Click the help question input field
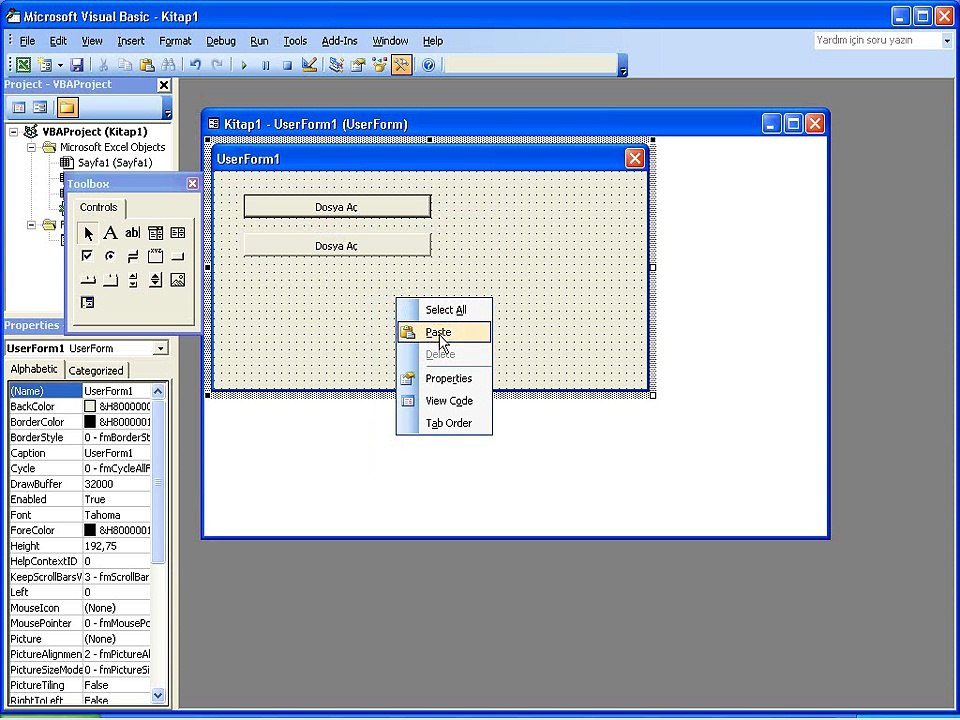The image size is (960, 720). 877,40
